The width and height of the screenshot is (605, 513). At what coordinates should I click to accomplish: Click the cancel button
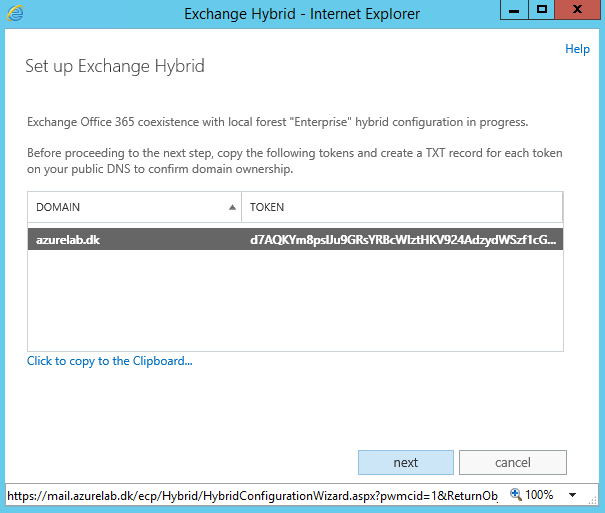click(x=512, y=462)
